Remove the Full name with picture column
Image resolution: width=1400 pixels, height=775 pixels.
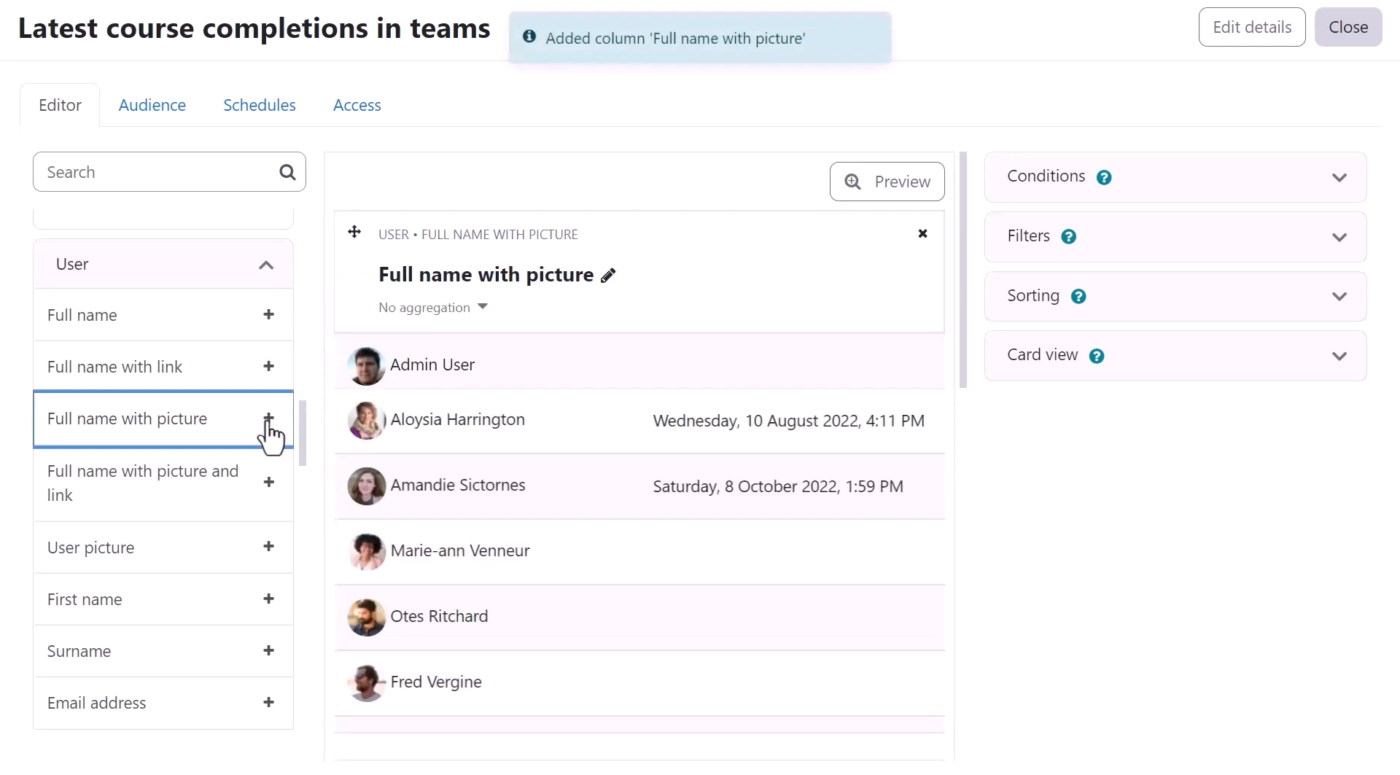pyautogui.click(x=922, y=233)
